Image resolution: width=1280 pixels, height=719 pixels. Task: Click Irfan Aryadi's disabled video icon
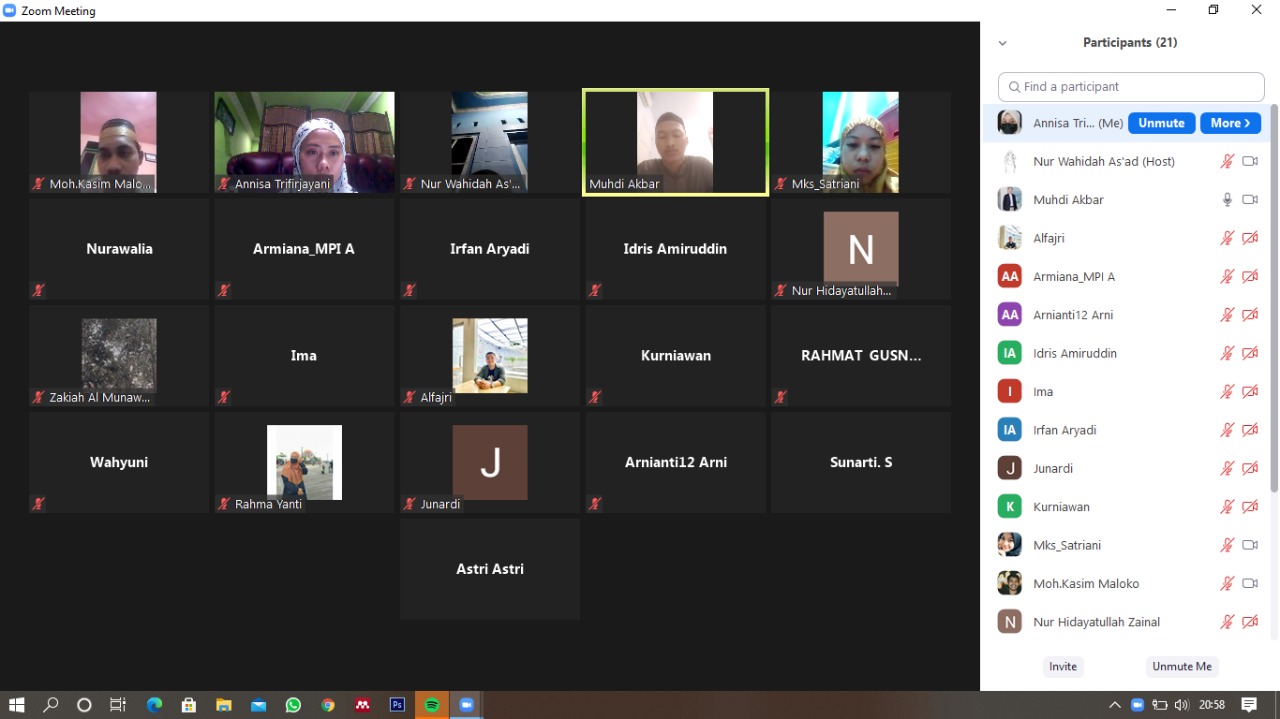1250,430
